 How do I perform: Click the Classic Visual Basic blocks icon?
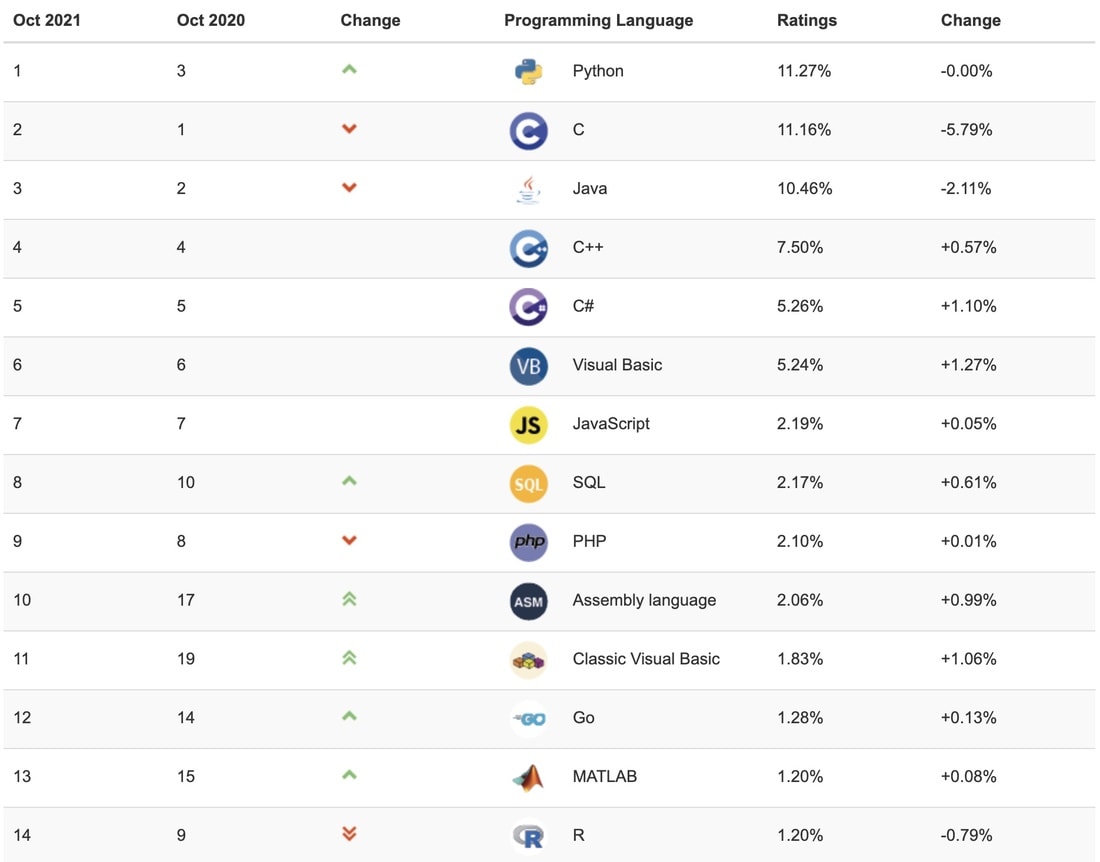coord(528,660)
